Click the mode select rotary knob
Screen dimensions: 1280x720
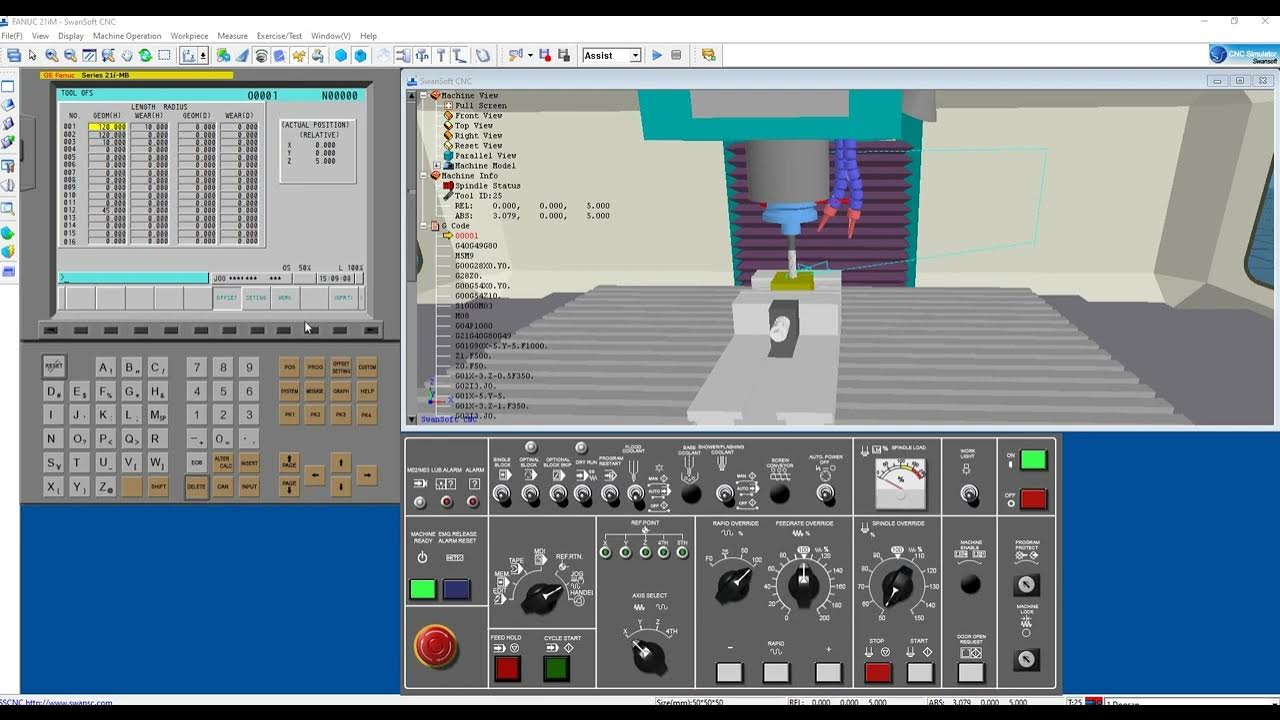click(542, 597)
